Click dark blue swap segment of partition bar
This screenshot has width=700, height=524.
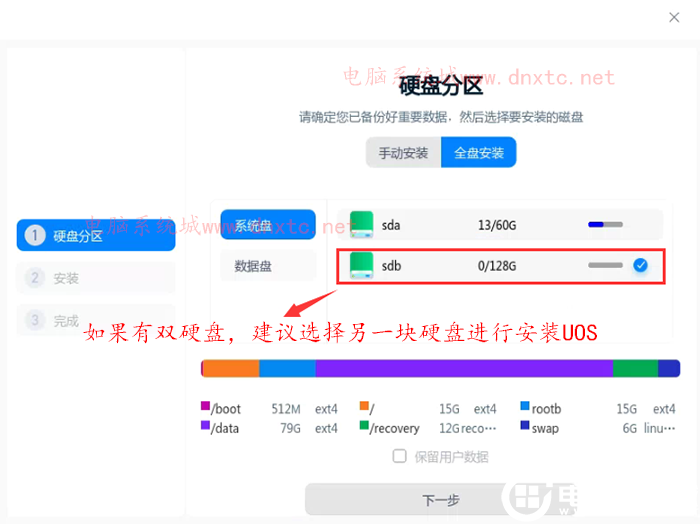pos(669,368)
